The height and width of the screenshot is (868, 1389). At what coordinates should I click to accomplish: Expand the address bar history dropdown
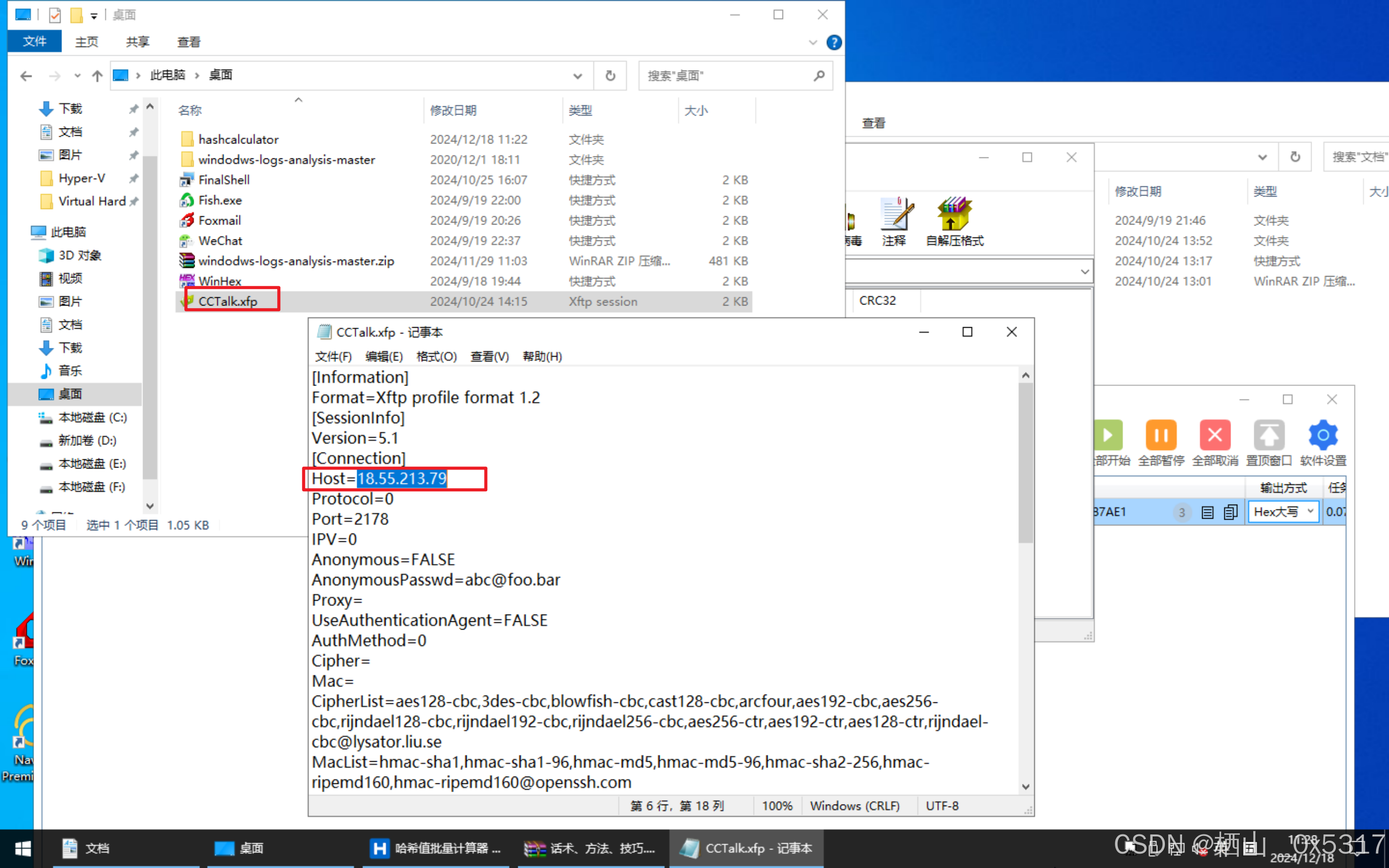coord(578,76)
